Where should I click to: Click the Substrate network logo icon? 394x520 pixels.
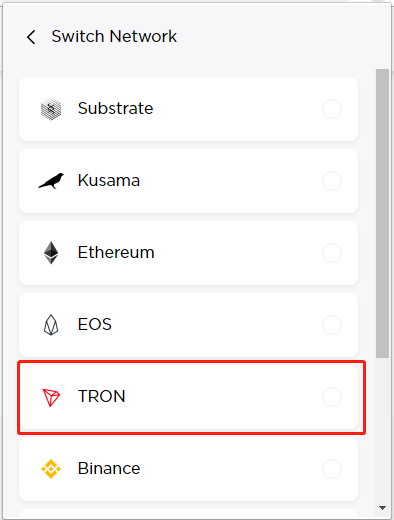click(x=51, y=109)
